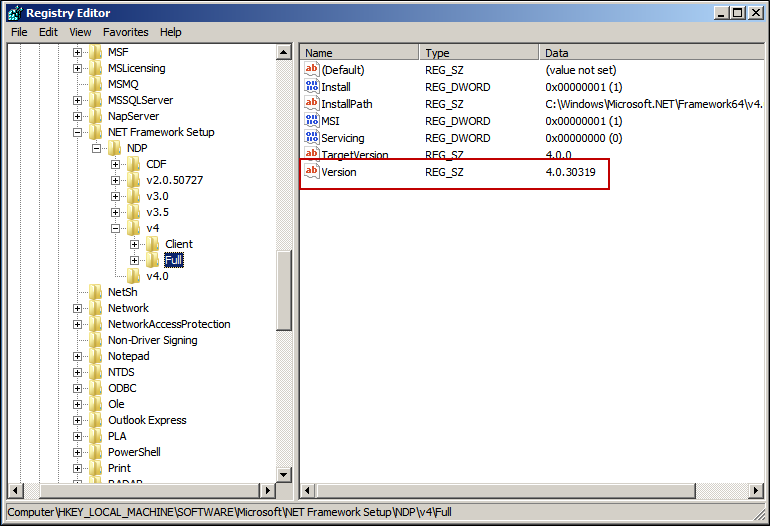The width and height of the screenshot is (770, 526).
Task: Expand the Full subkey
Action: [x=134, y=260]
